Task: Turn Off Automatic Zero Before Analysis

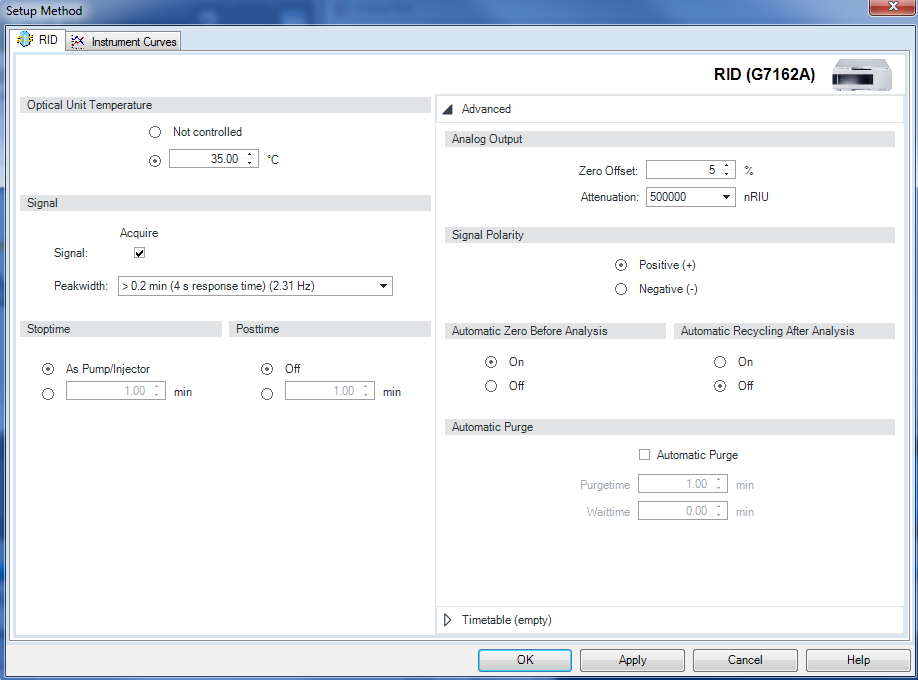Action: [x=491, y=385]
